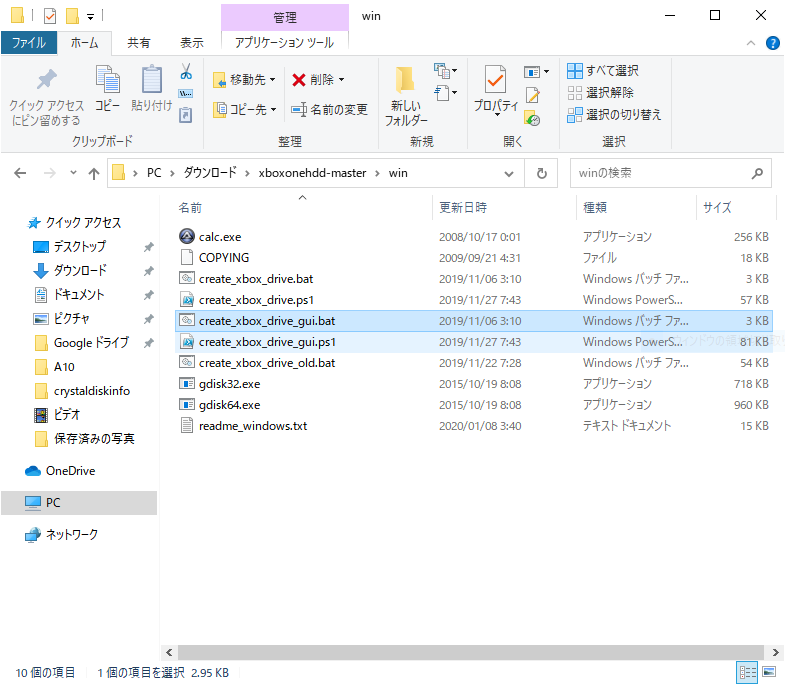Click 選択の切り替え button

coord(614,115)
